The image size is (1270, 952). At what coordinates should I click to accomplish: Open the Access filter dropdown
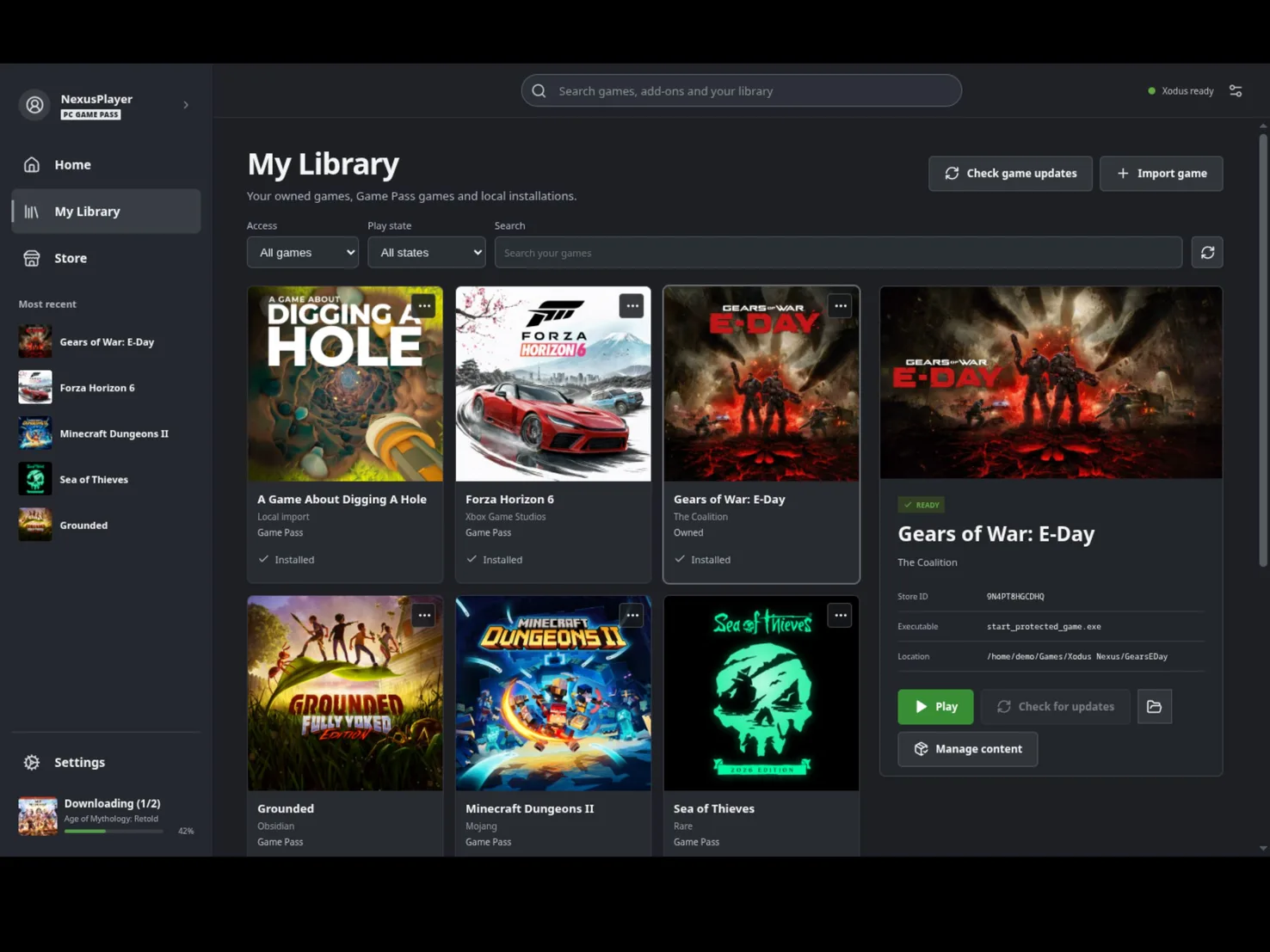point(303,252)
